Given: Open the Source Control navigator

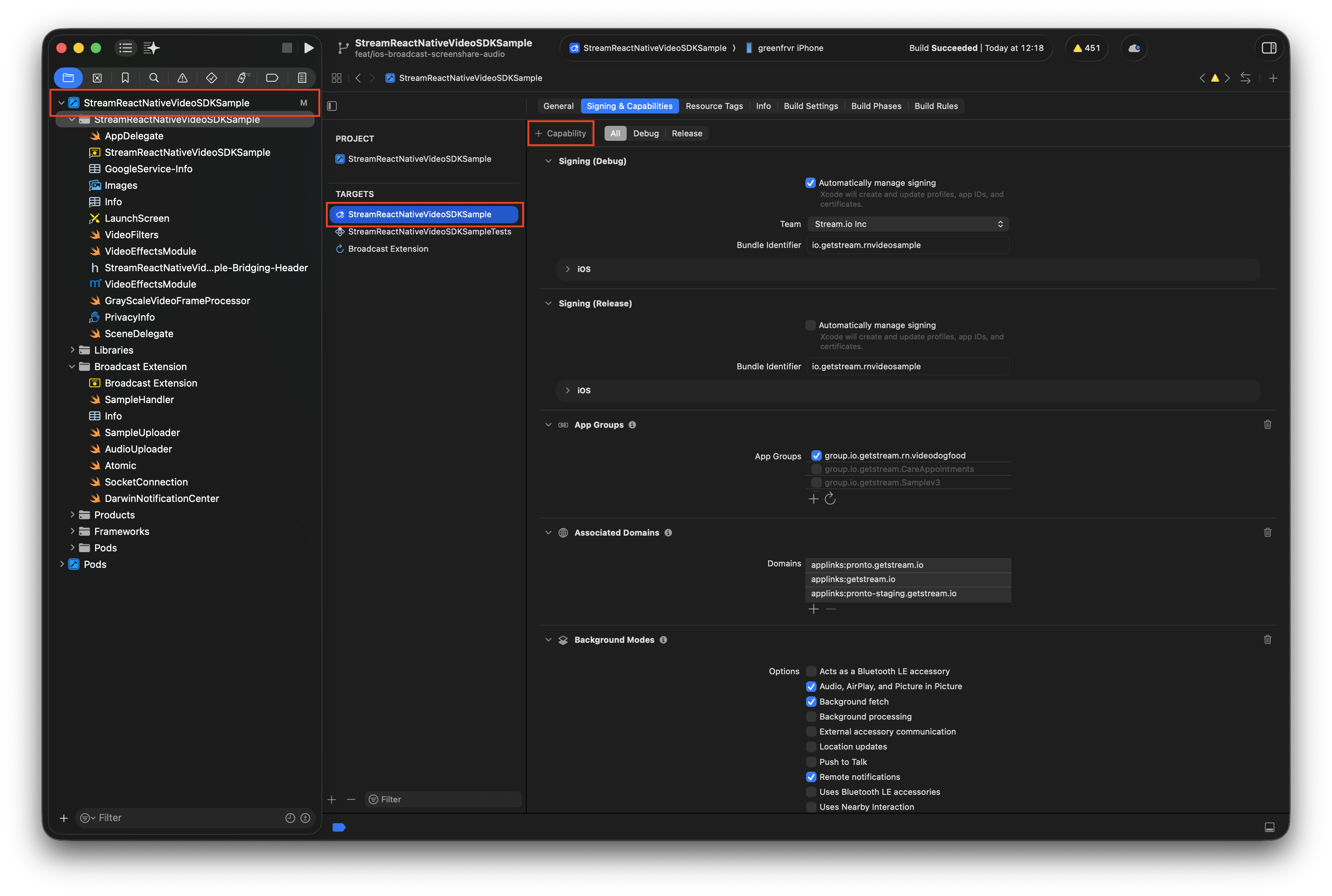Looking at the screenshot, I should coord(97,78).
